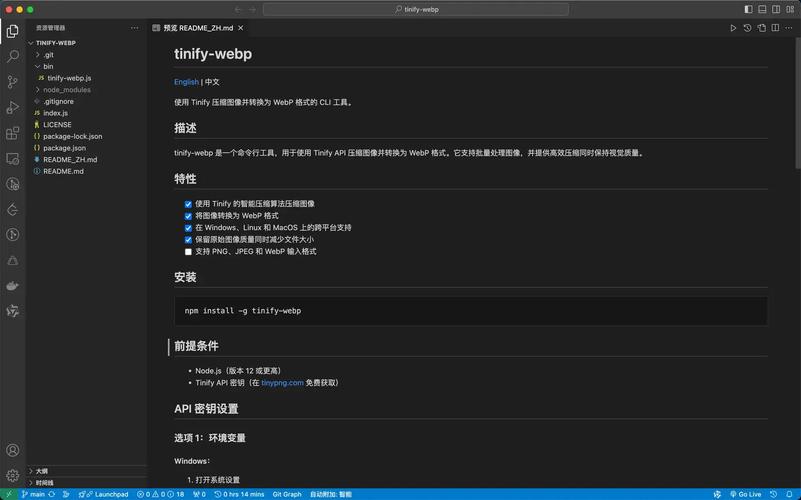Toggle checkbox for 保留原始图像质量
Screen dimensions: 801x500
point(188,240)
